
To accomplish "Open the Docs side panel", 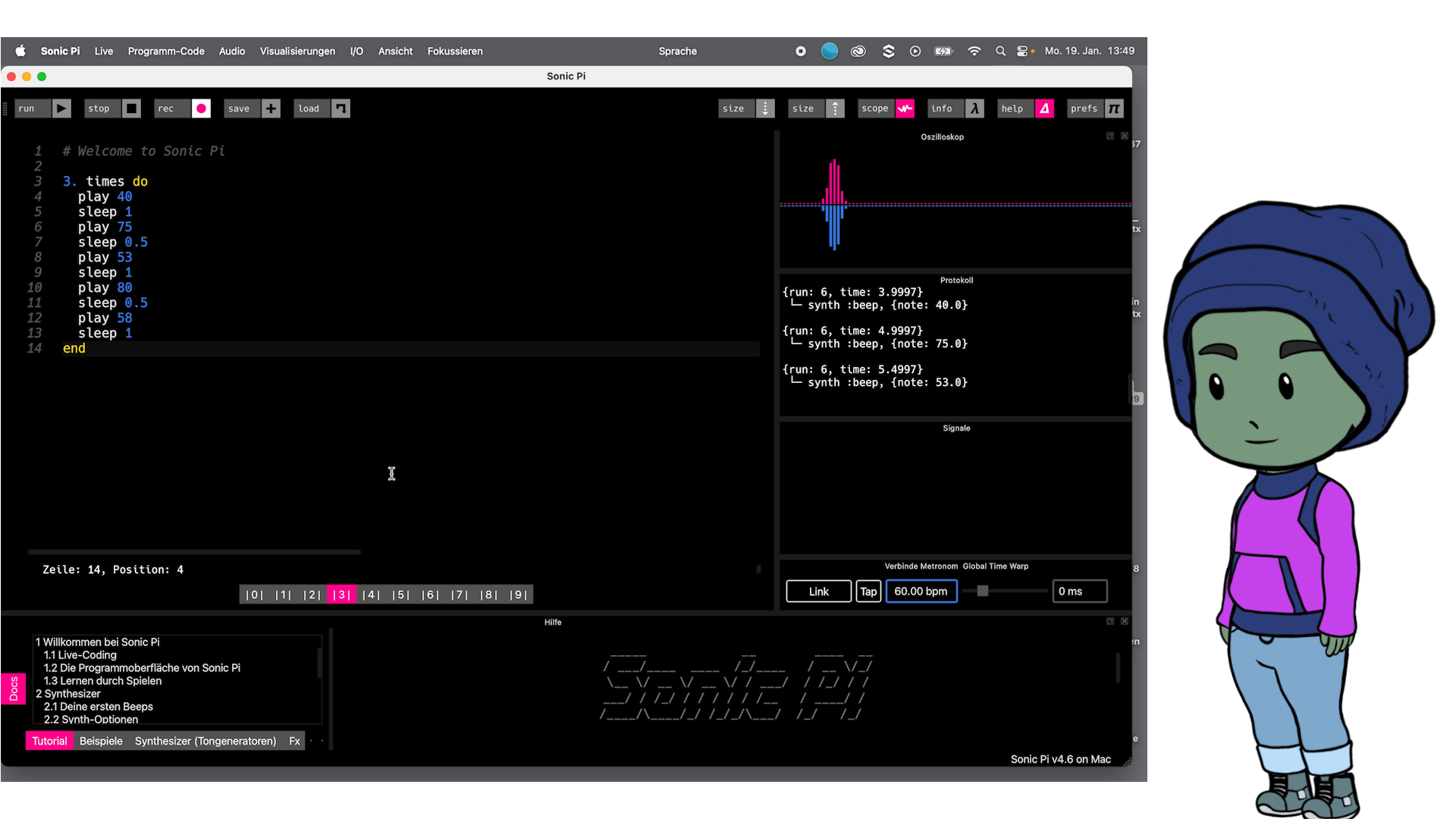I will 14,689.
